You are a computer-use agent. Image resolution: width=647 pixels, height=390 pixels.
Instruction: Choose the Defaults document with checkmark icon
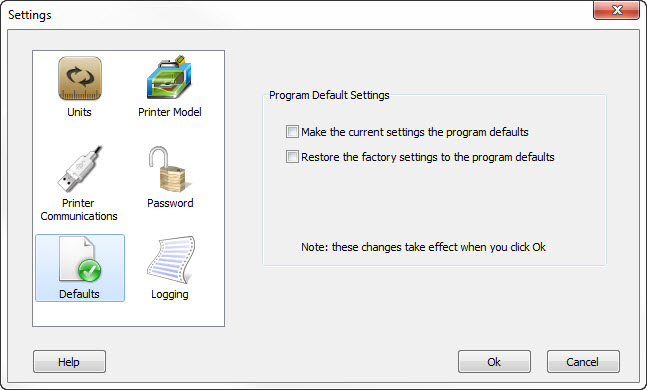80,259
